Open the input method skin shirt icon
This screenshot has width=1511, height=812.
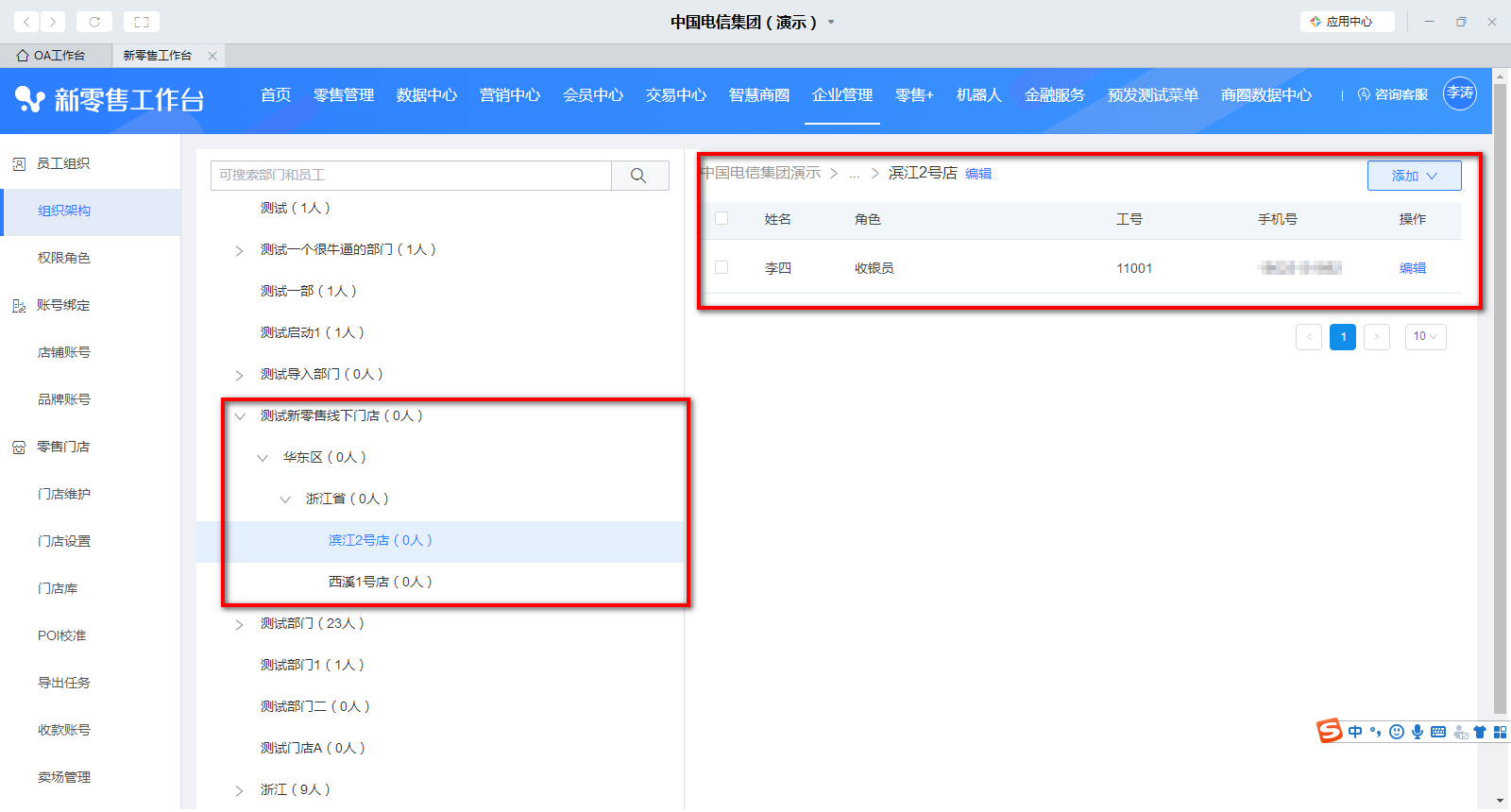(x=1480, y=732)
